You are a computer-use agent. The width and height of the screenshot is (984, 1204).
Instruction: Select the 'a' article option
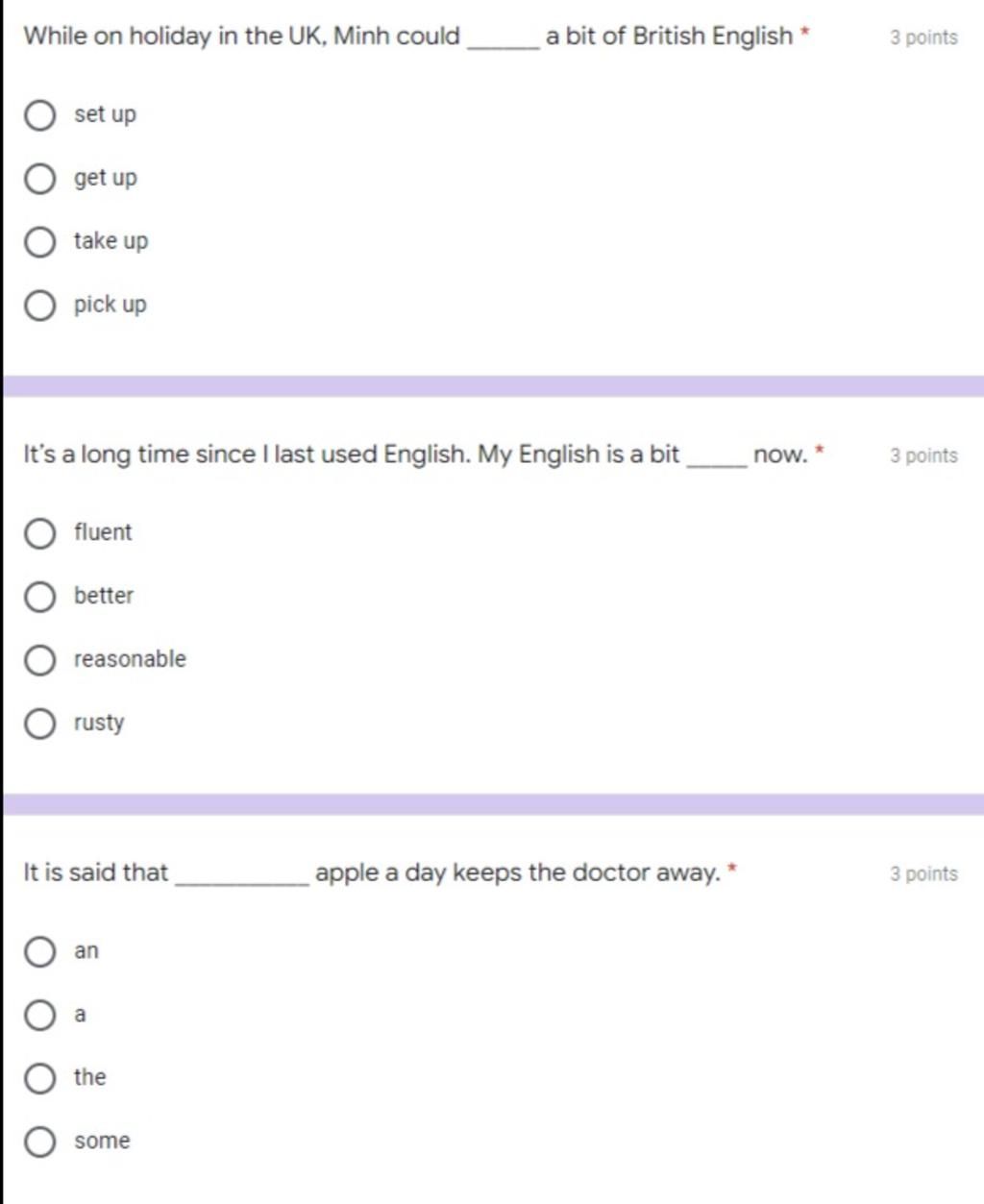39,1015
